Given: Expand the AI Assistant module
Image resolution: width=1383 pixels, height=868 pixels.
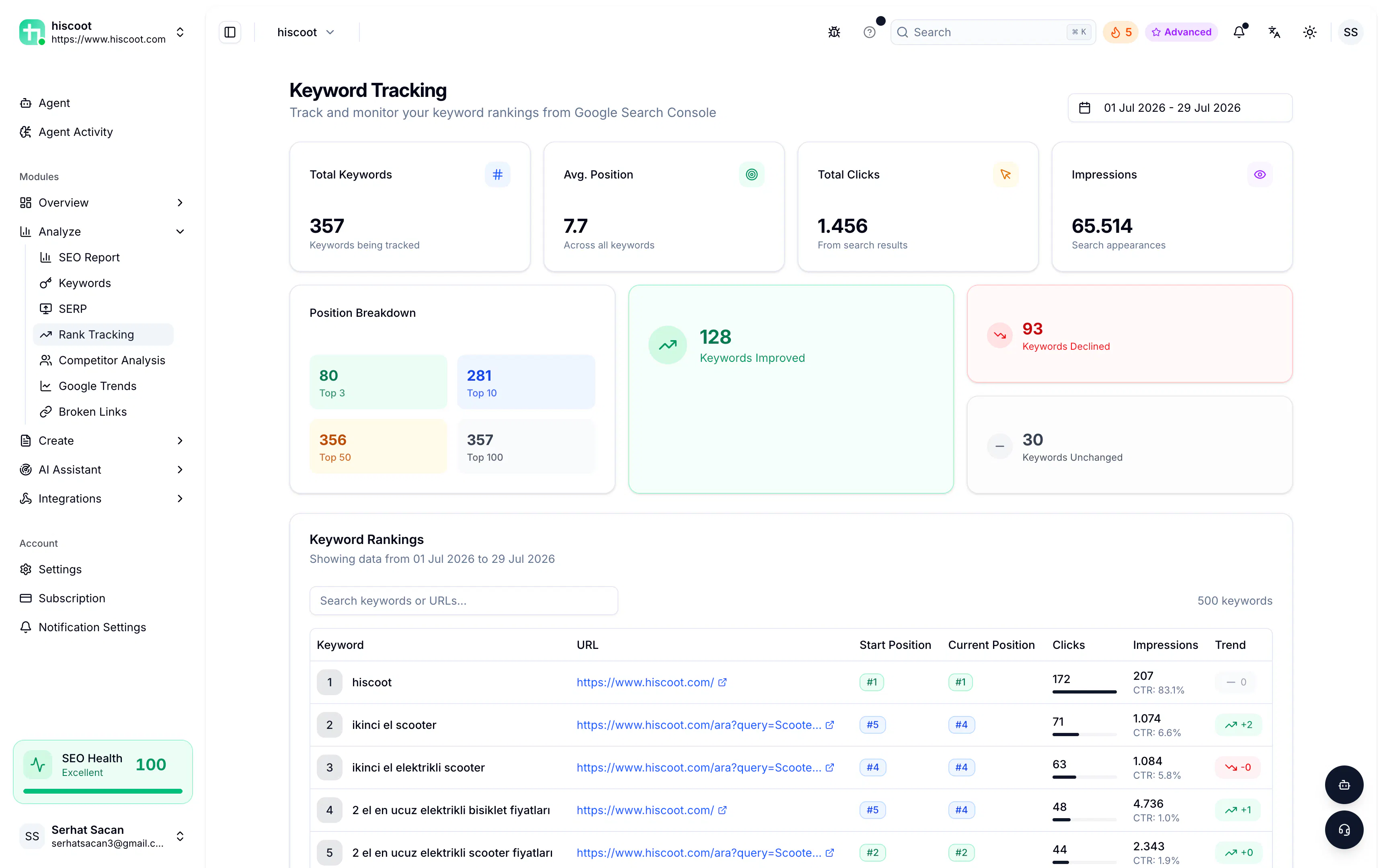Looking at the screenshot, I should click(x=102, y=470).
